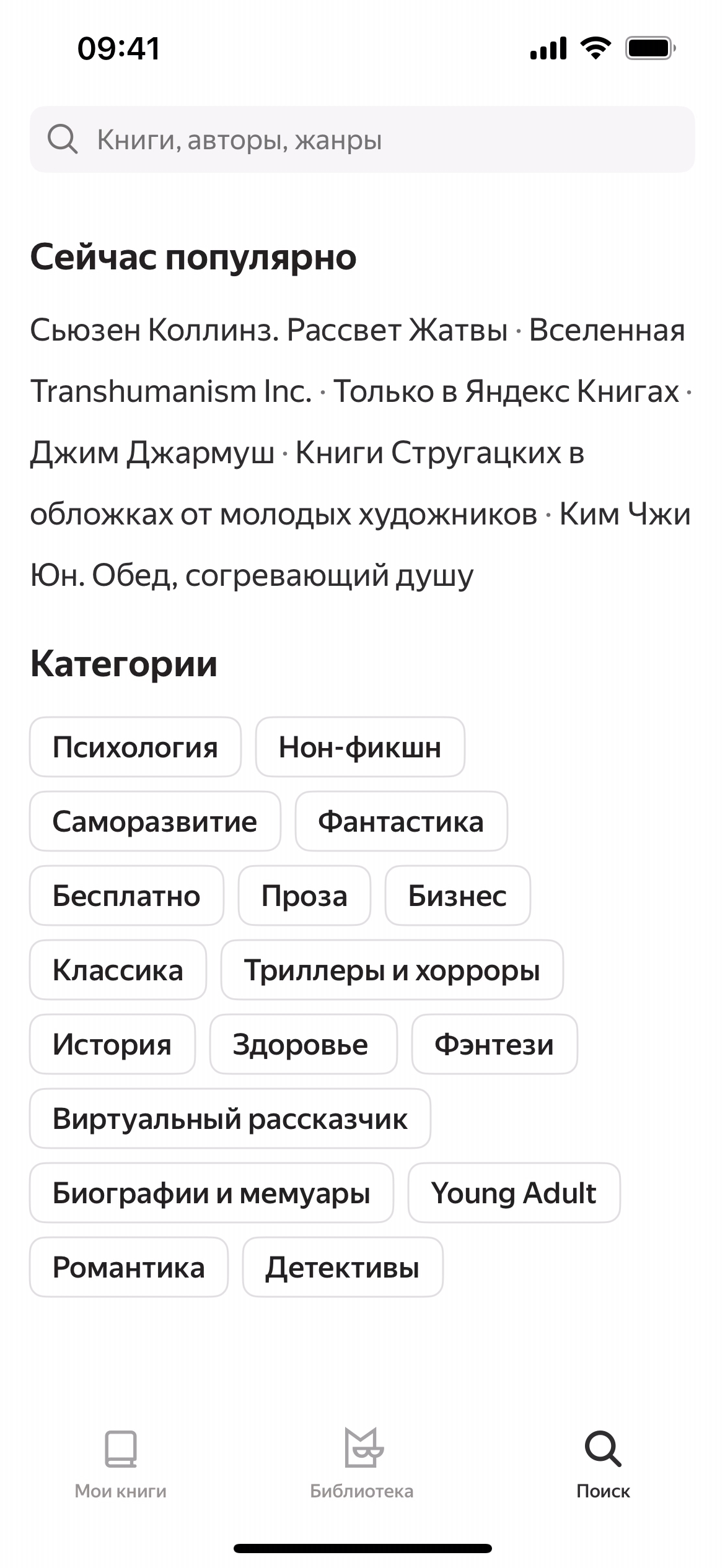Open 'Джим Джармуш' trending link
This screenshot has width=725, height=1568.
point(152,453)
